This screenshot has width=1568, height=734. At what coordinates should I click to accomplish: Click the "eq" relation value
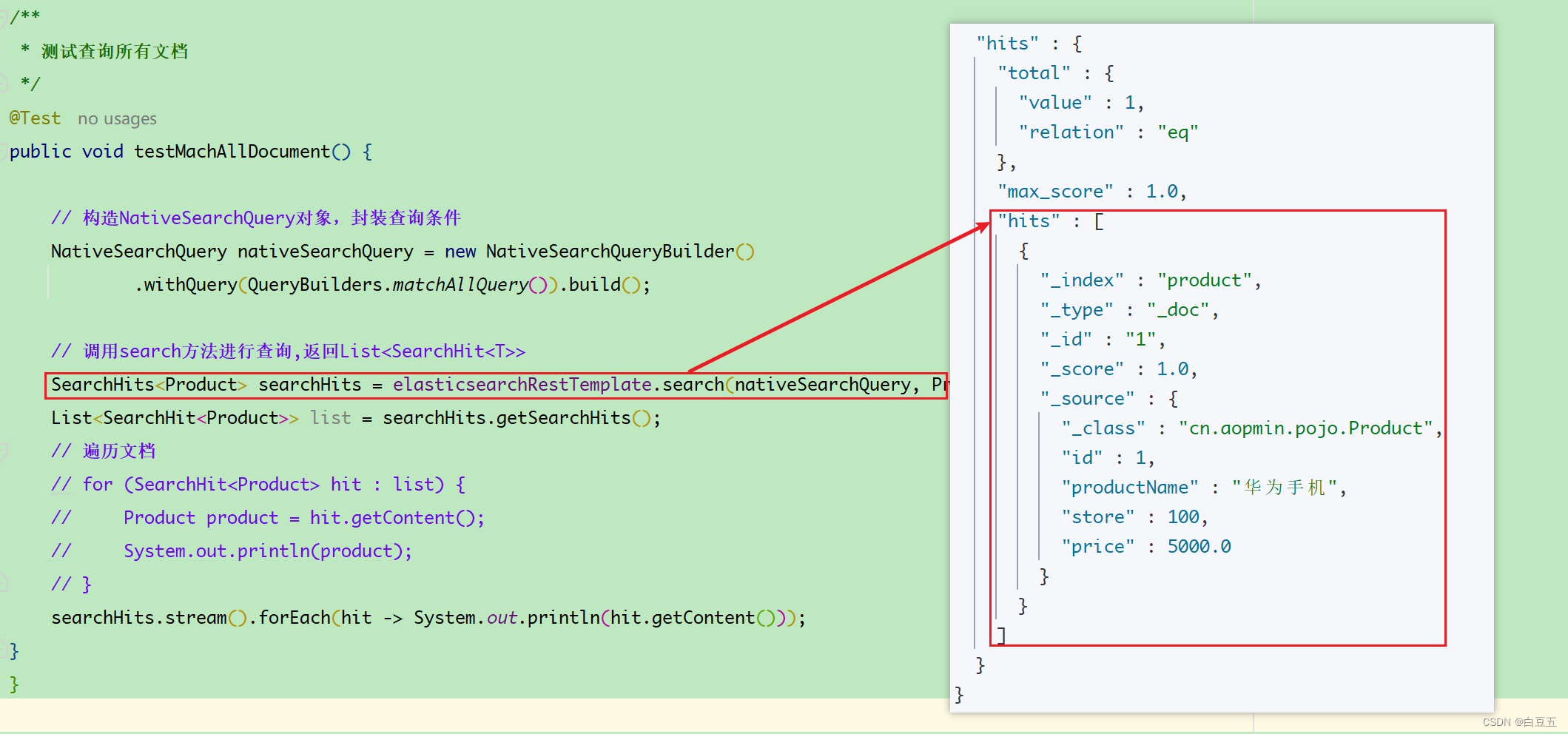pos(1177,132)
